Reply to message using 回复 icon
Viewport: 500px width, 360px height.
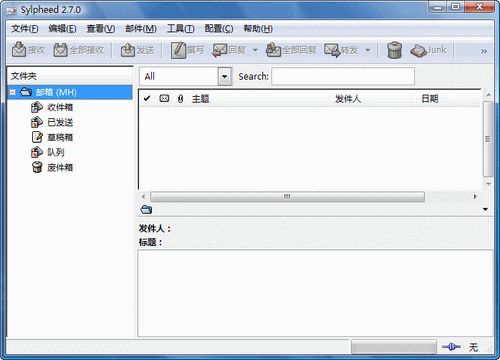pyautogui.click(x=220, y=50)
